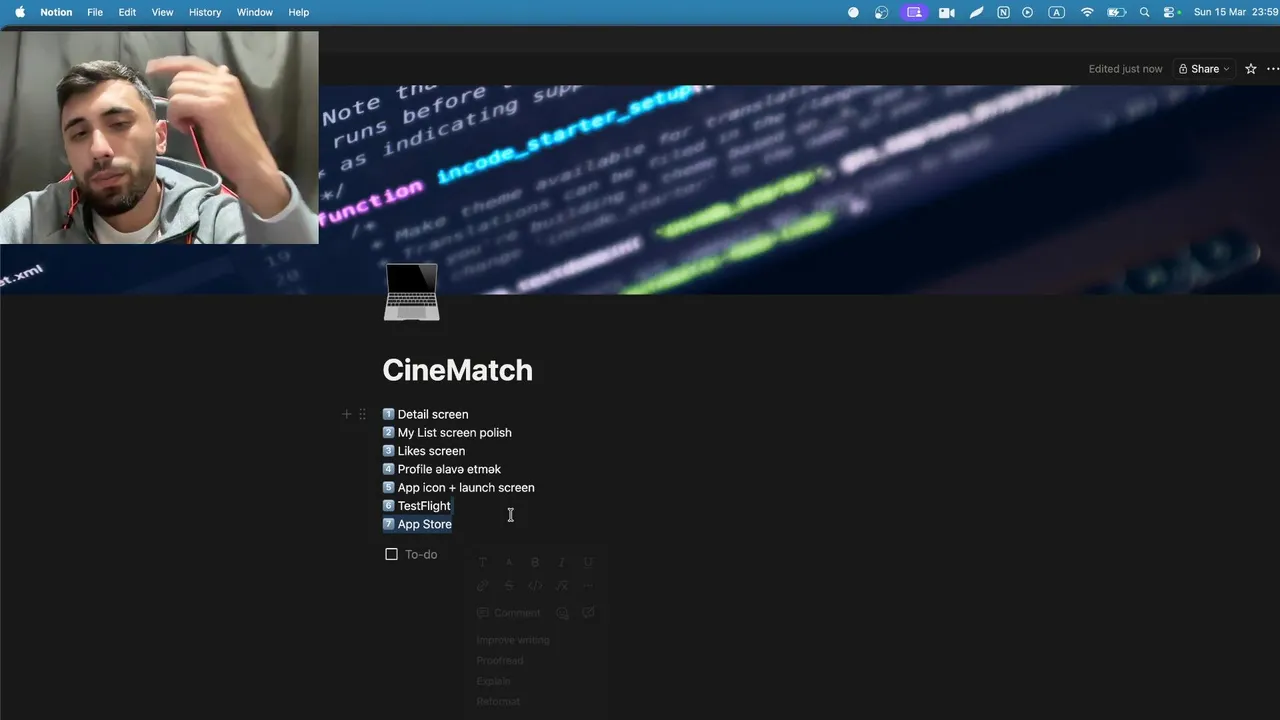Open the battery status menu
The width and height of the screenshot is (1280, 720).
tap(1116, 12)
